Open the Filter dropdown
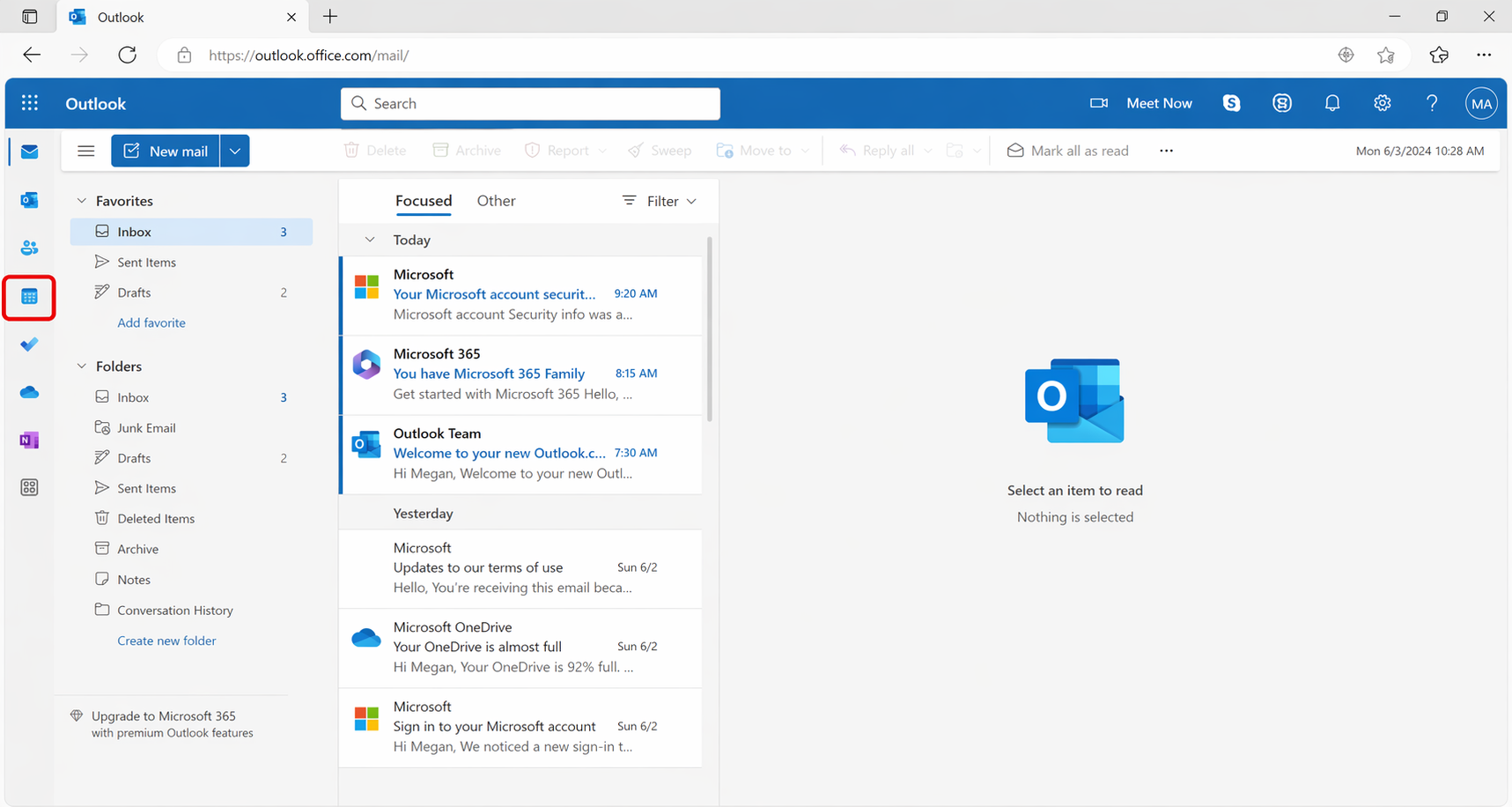 (660, 201)
